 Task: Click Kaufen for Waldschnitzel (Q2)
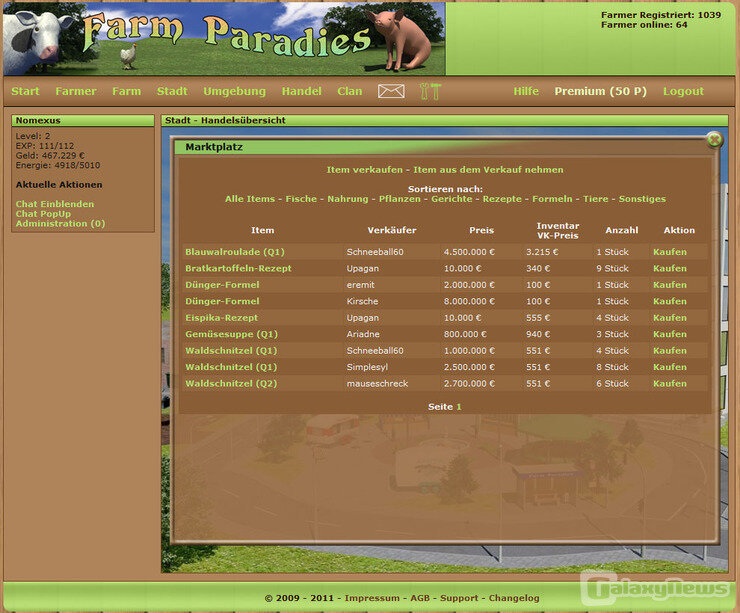pos(670,384)
